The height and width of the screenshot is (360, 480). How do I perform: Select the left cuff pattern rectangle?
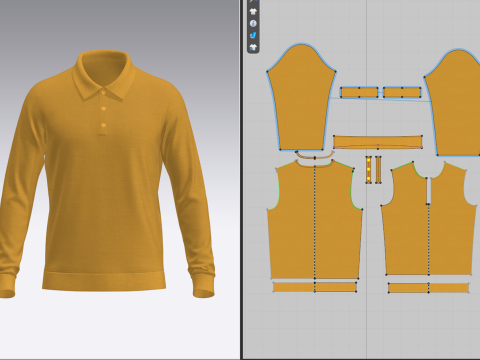pyautogui.click(x=359, y=92)
